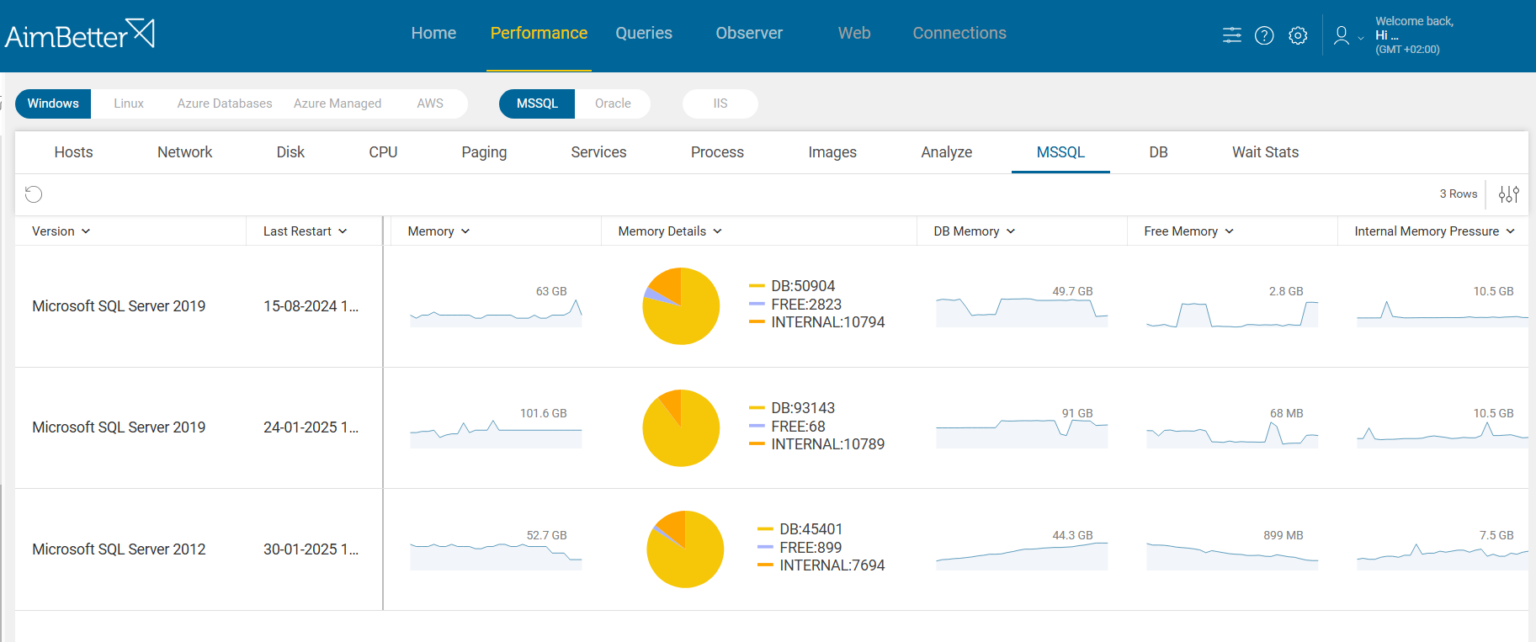The height and width of the screenshot is (642, 1536).
Task: Open the Version column sort dropdown
Action: [x=84, y=231]
